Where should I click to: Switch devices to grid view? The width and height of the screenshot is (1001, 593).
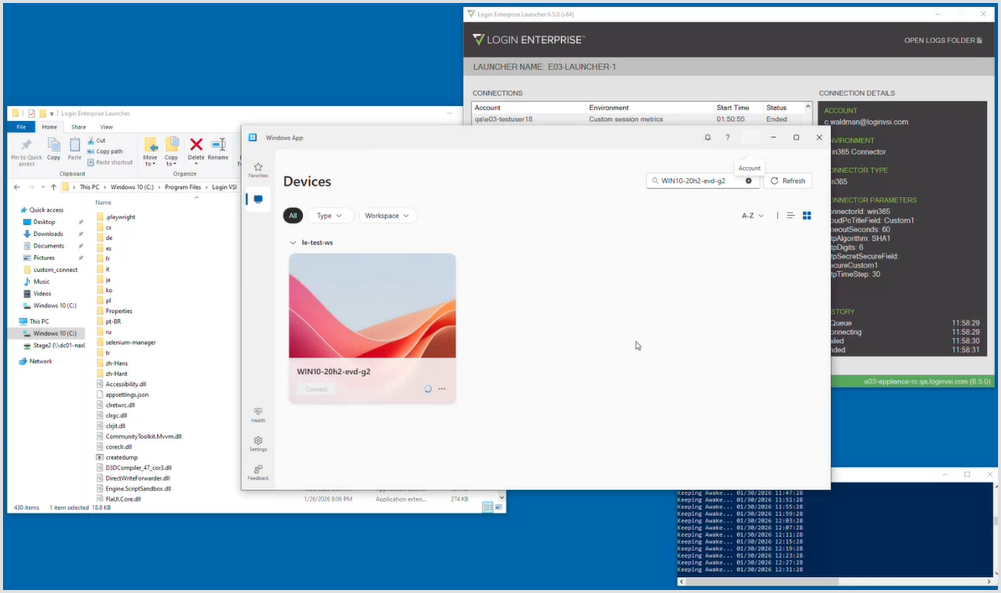(x=807, y=215)
